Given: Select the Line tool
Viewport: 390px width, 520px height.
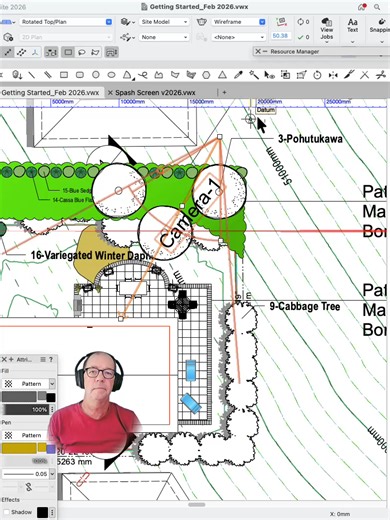Looking at the screenshot, I should coord(32,75).
